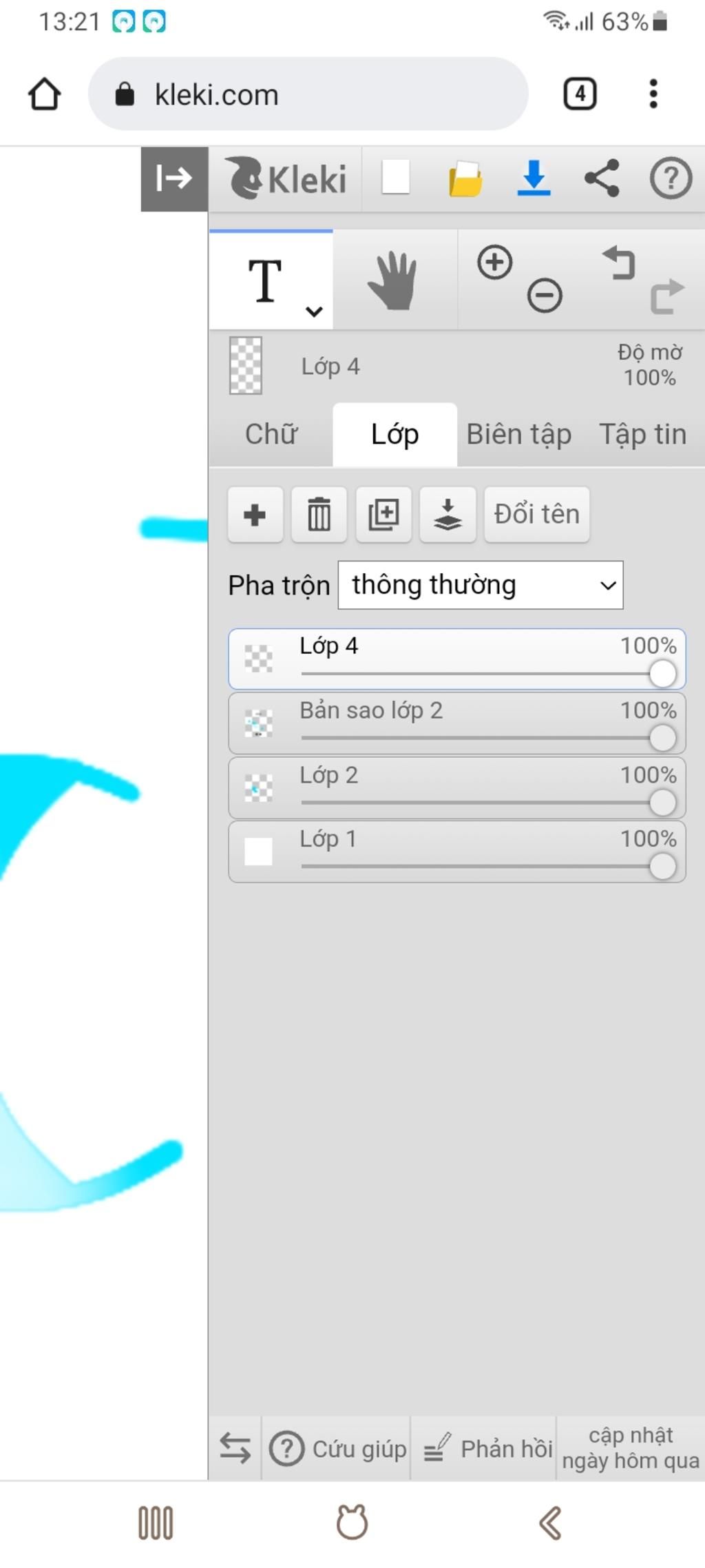Expand the Text tool chevron menu

pyautogui.click(x=314, y=311)
